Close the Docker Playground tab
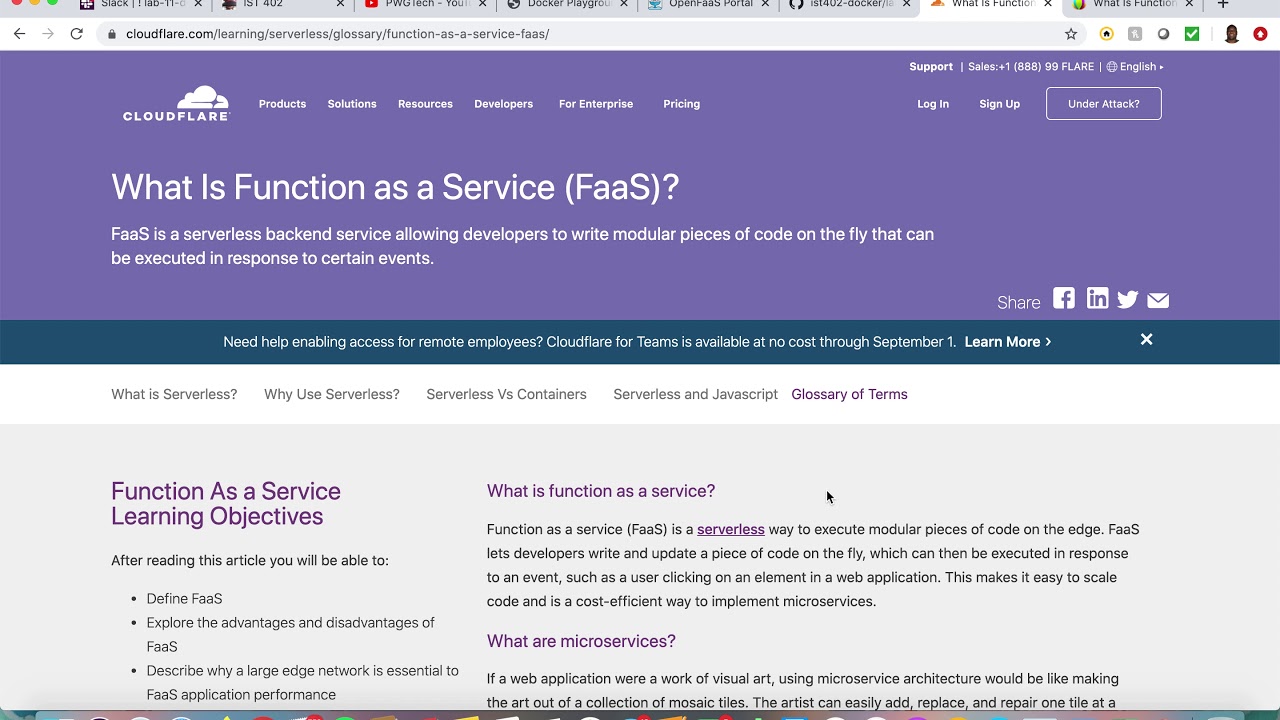1280x720 pixels. coord(623,4)
